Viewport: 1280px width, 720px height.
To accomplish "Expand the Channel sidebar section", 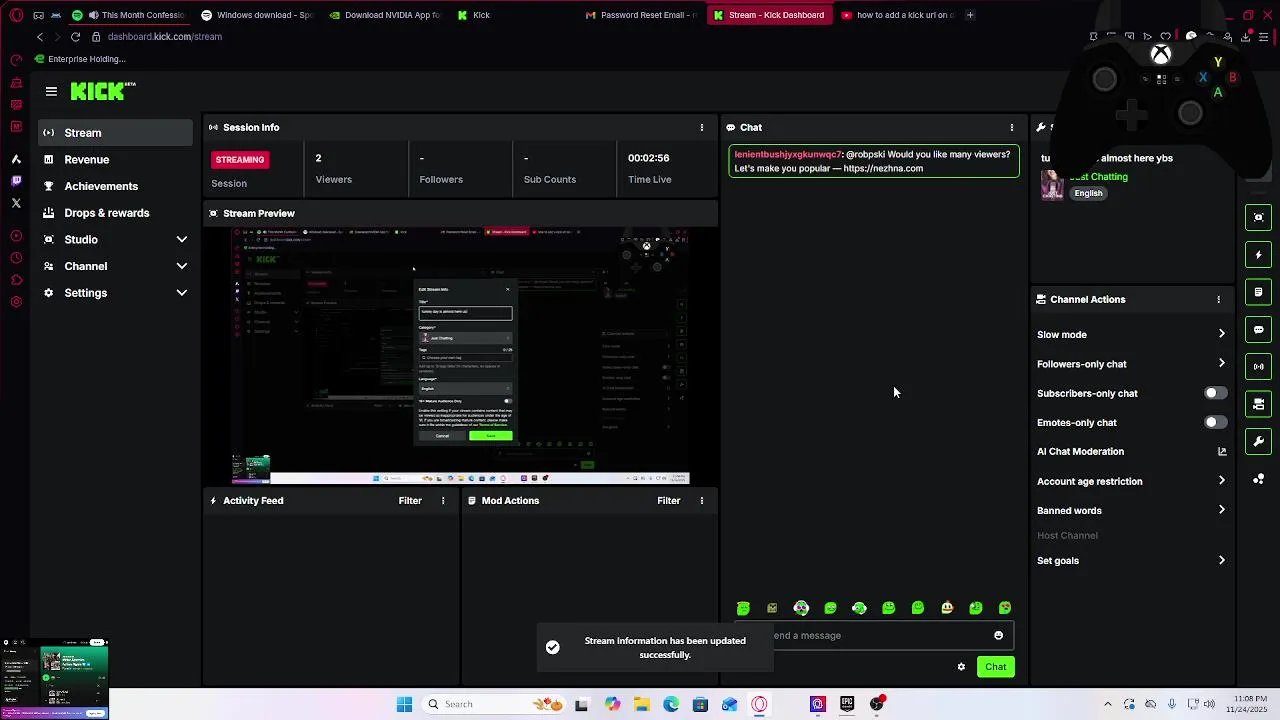I will click(182, 267).
